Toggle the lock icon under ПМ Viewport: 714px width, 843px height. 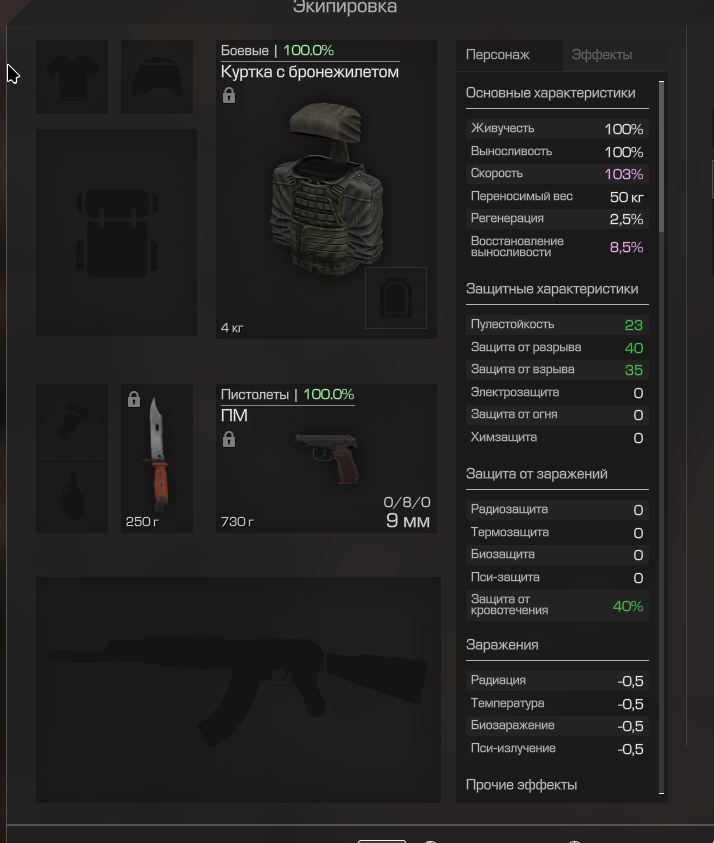[x=229, y=439]
